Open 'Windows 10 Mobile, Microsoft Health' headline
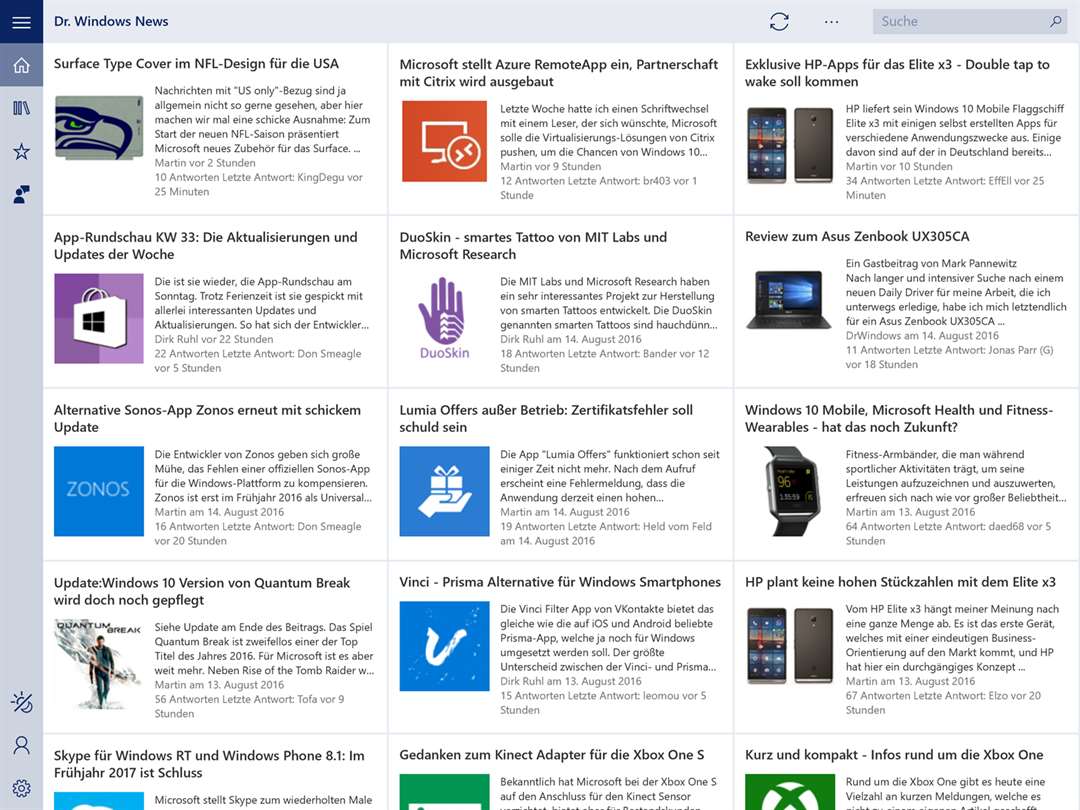 pyautogui.click(x=899, y=419)
